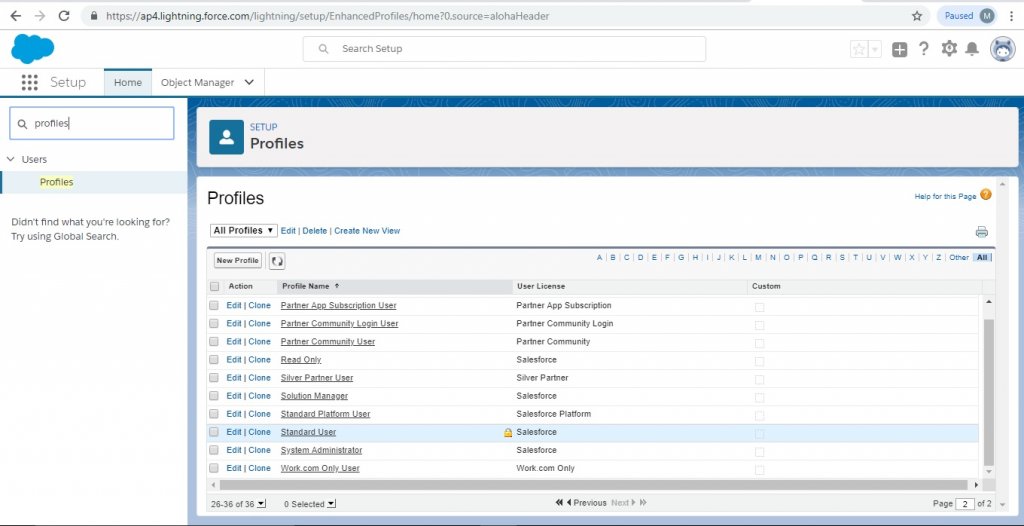Image resolution: width=1024 pixels, height=526 pixels.
Task: Open the user avatar profile menu
Action: coord(1002,49)
